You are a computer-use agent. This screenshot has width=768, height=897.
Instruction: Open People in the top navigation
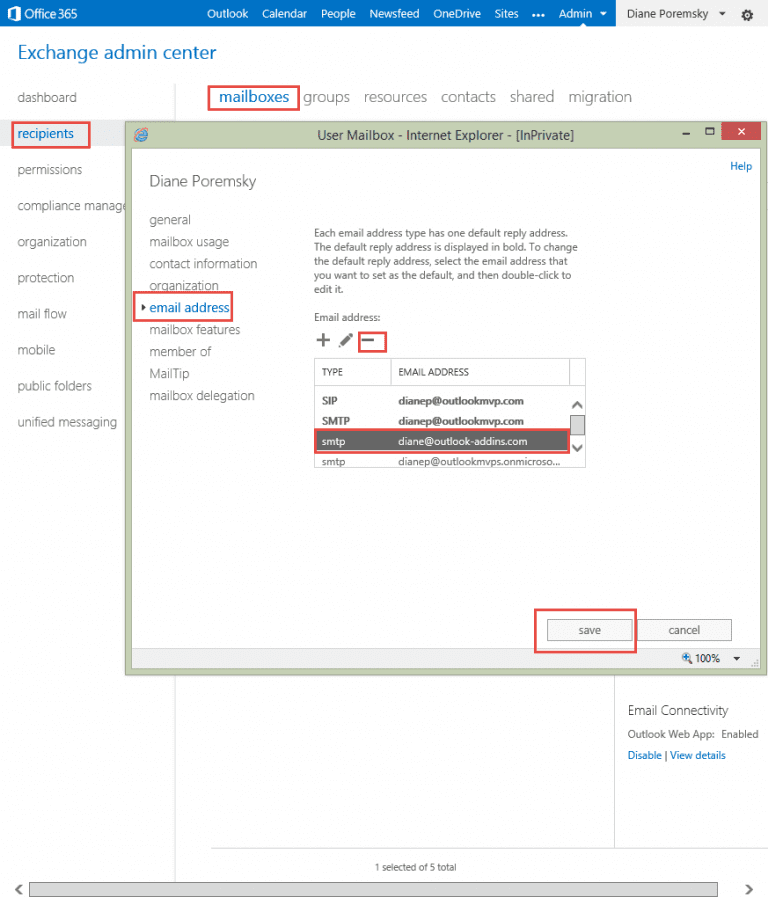click(338, 14)
